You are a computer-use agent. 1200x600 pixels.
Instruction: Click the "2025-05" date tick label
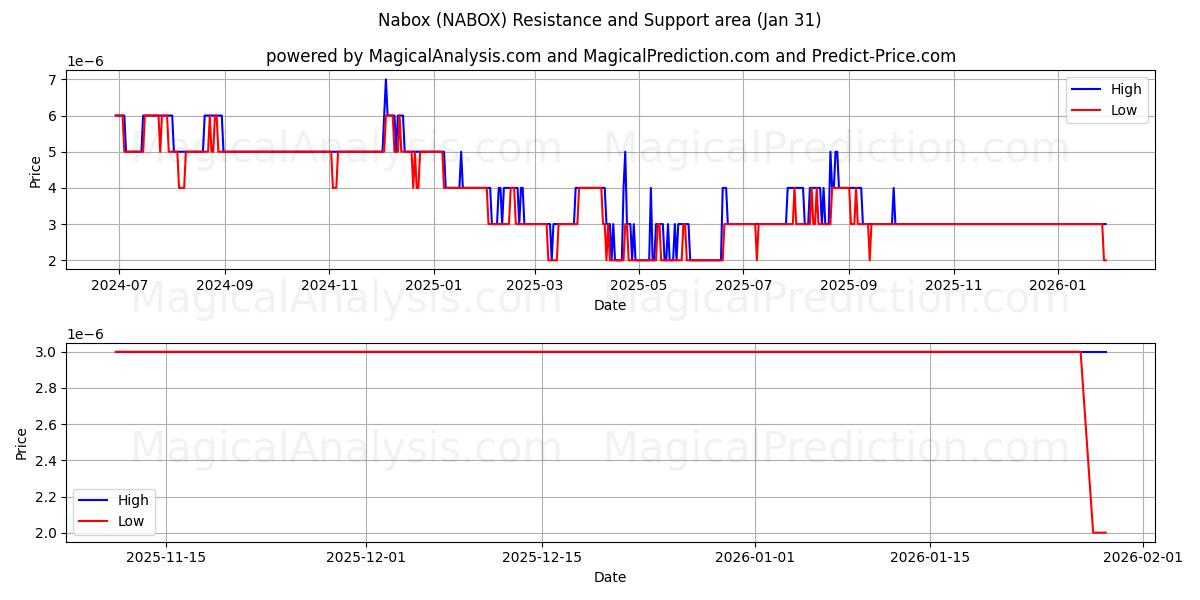click(x=640, y=285)
